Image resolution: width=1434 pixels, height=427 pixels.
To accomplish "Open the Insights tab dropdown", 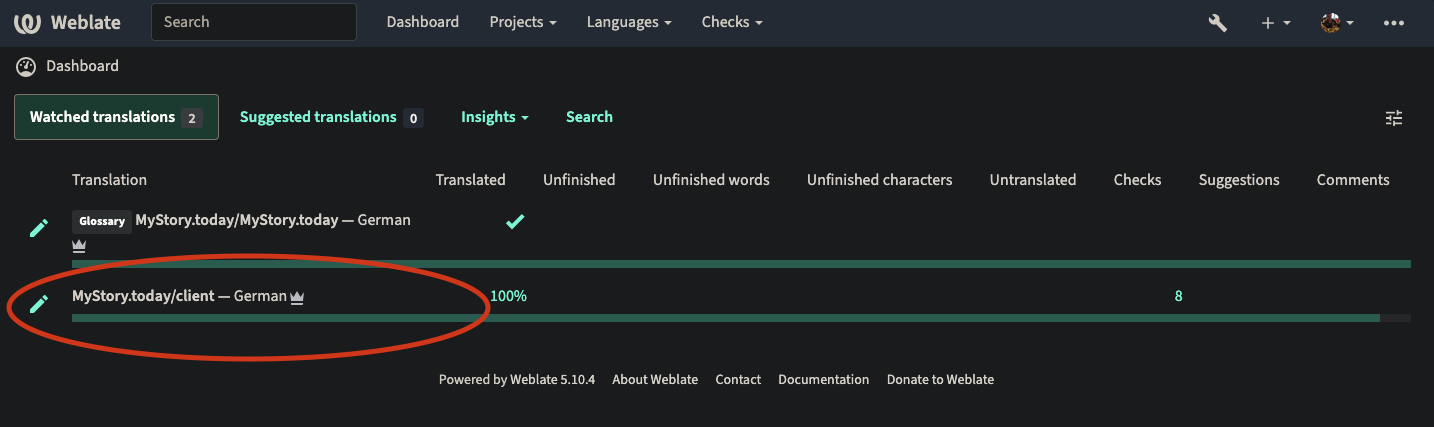I will coord(495,117).
